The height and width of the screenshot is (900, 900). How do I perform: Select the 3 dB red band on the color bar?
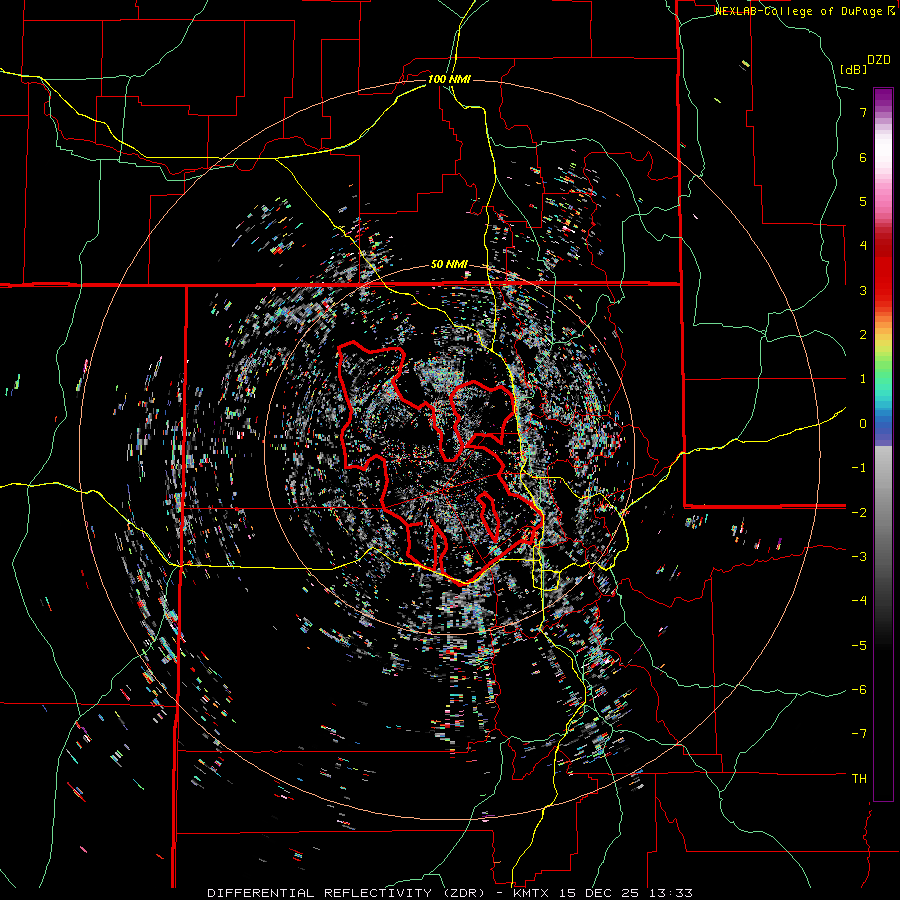[x=883, y=290]
